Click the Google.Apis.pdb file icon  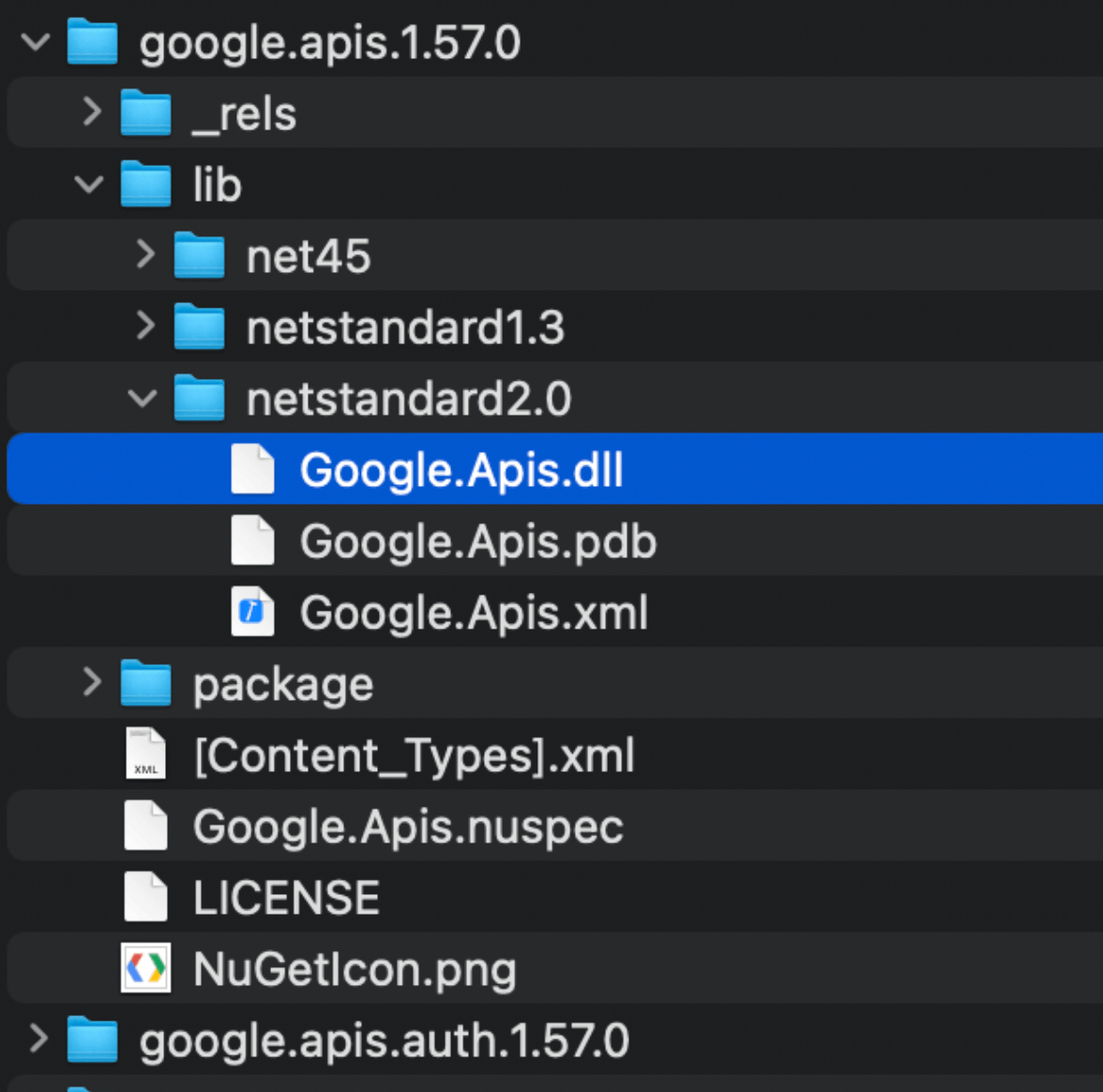tap(252, 540)
